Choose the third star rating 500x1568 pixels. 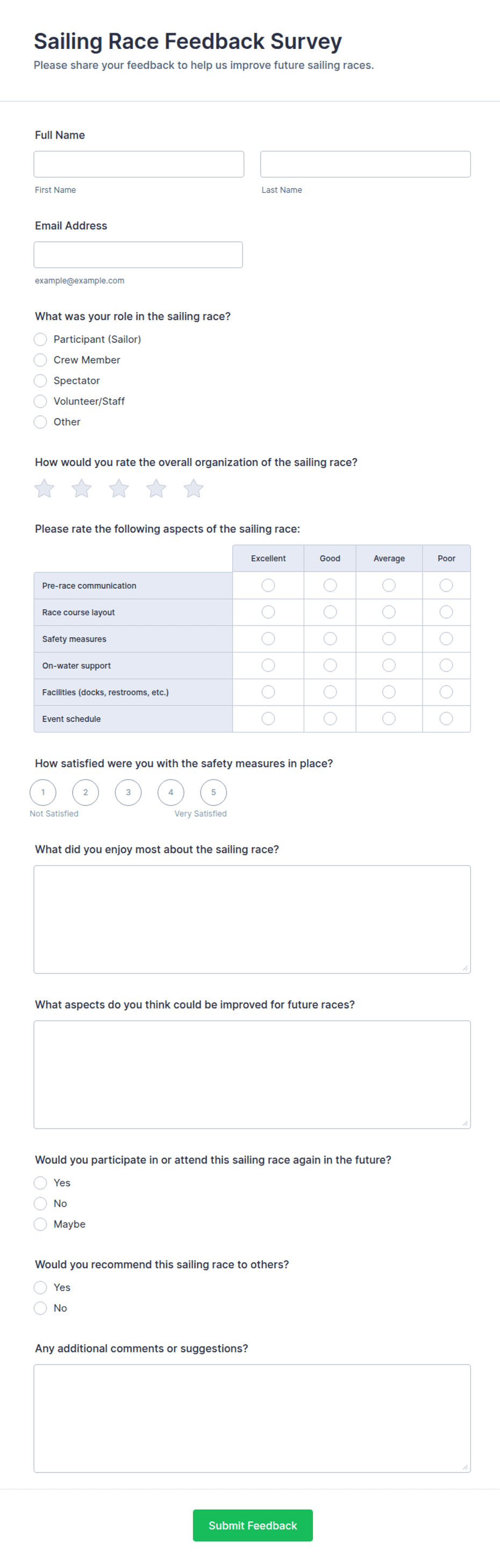click(119, 488)
